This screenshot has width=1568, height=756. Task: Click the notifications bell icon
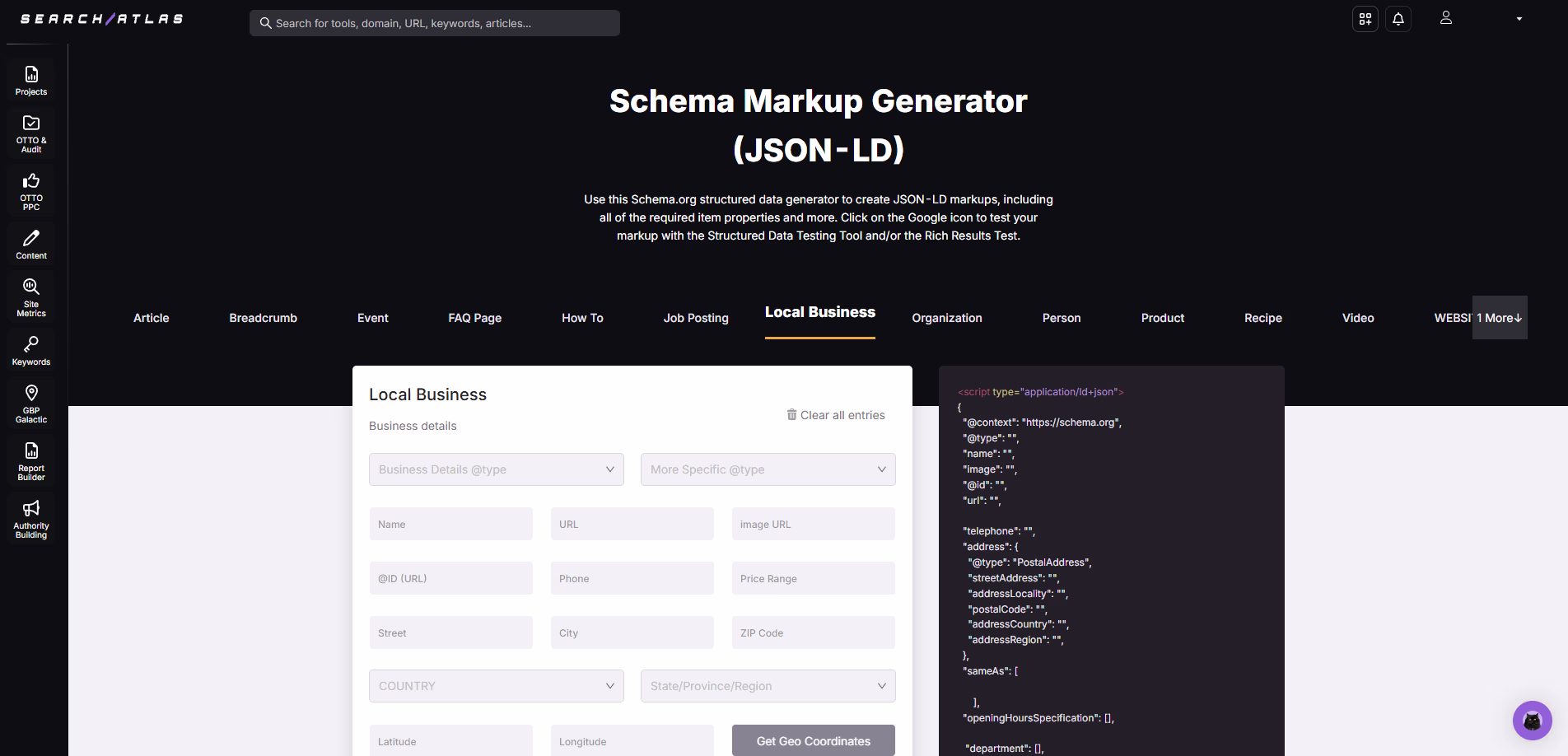coord(1398,19)
